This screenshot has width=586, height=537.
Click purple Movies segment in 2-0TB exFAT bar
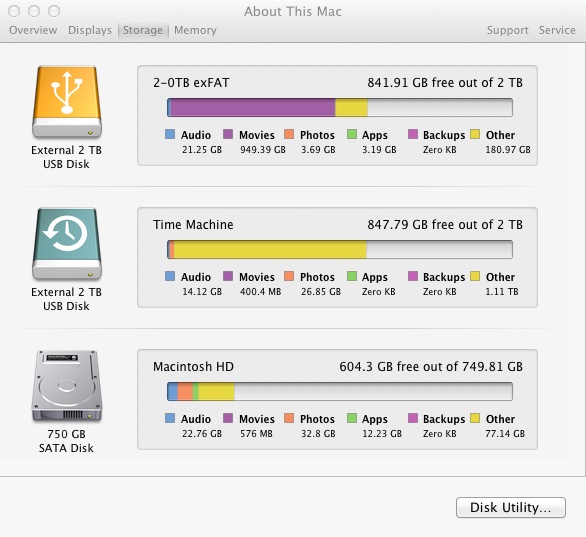tap(253, 108)
